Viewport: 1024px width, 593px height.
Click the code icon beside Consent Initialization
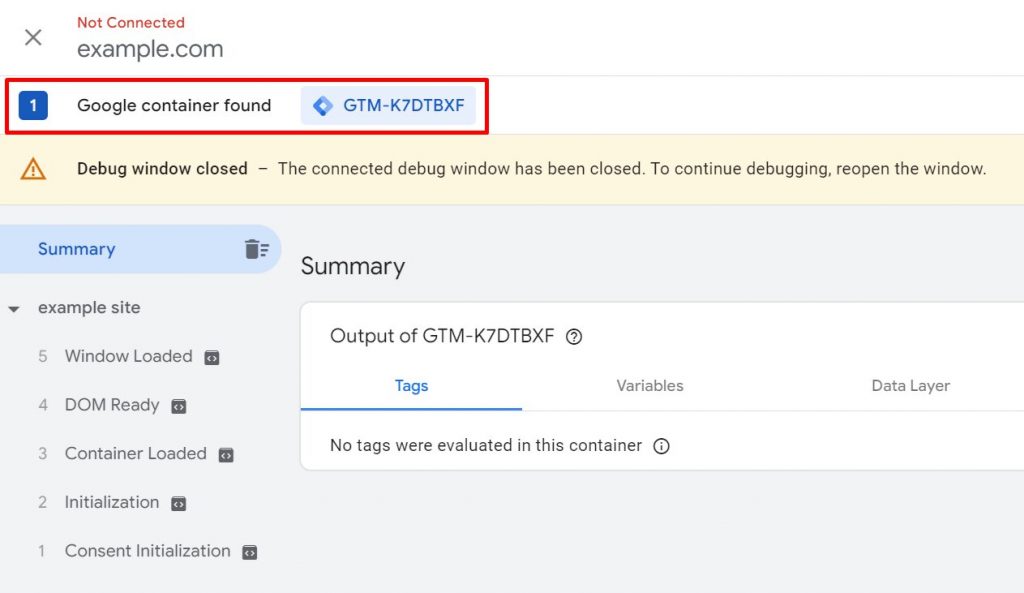250,552
